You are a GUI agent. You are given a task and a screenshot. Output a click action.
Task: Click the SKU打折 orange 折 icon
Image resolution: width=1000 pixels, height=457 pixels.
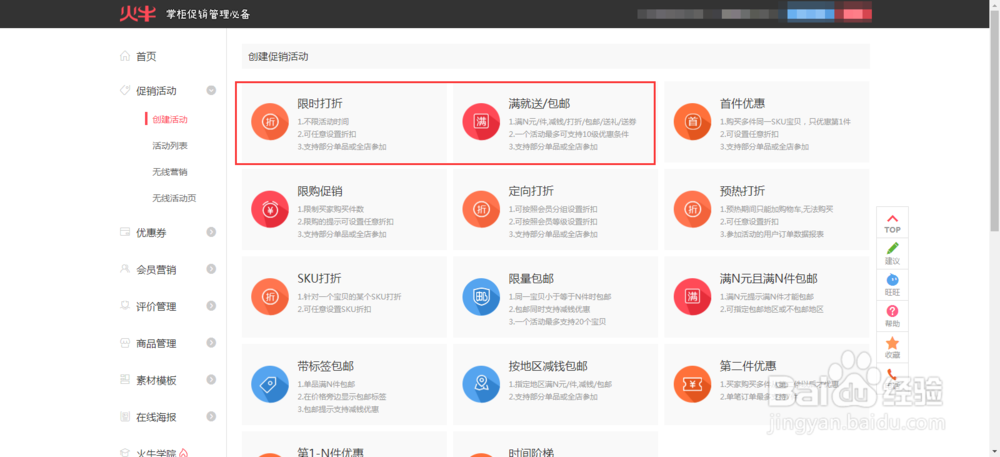click(270, 296)
